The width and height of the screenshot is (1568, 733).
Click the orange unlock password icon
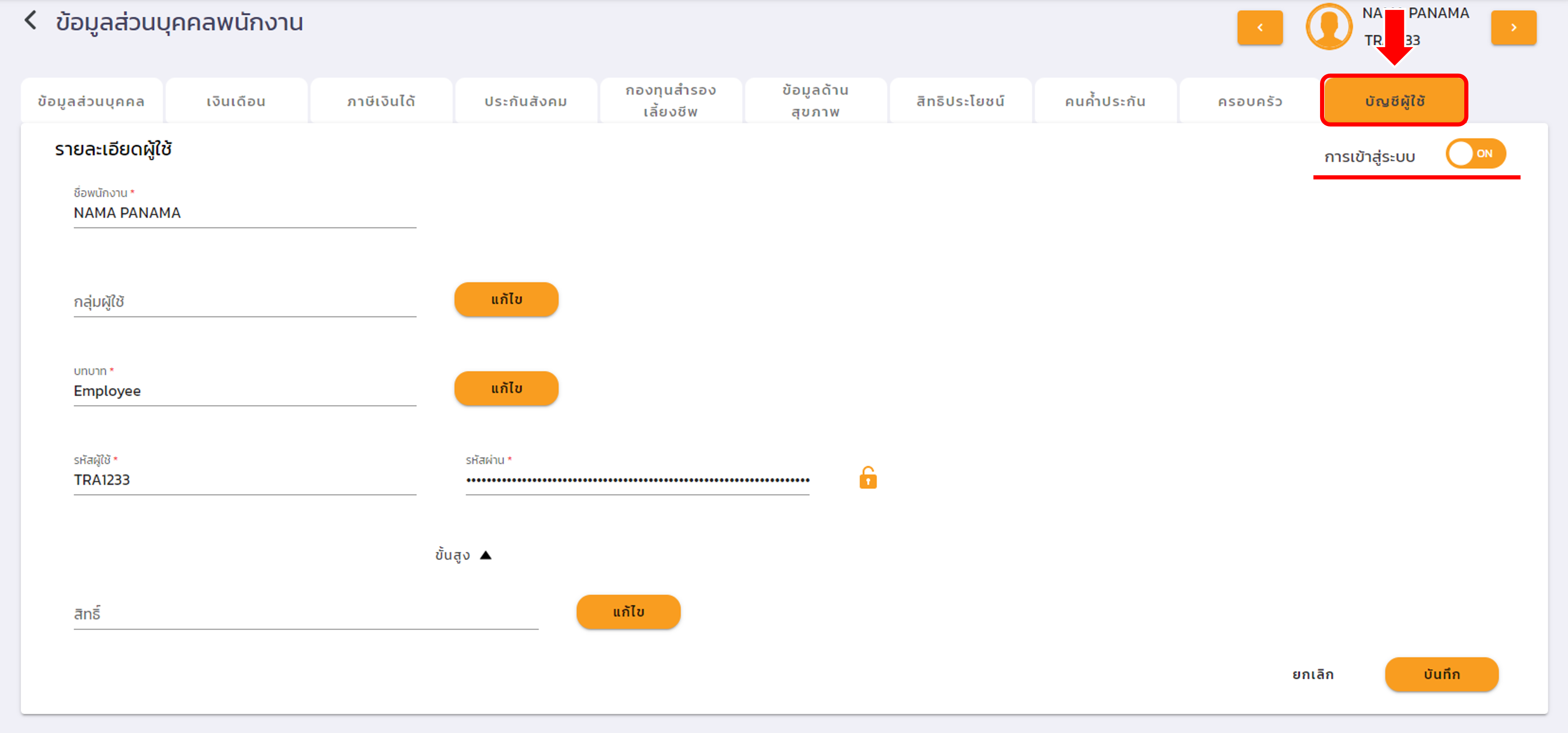867,478
